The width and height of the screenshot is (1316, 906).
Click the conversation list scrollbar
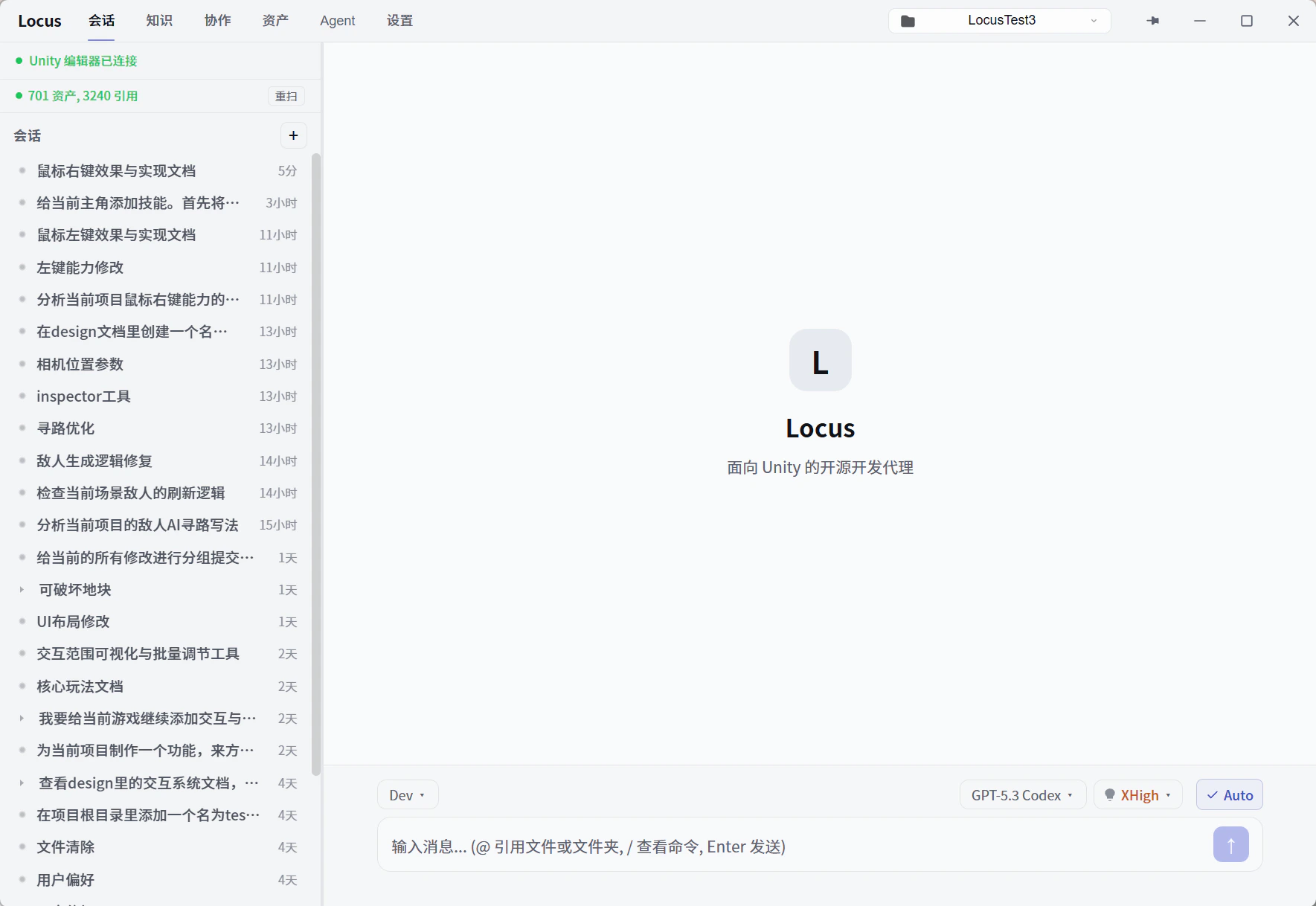click(316, 464)
